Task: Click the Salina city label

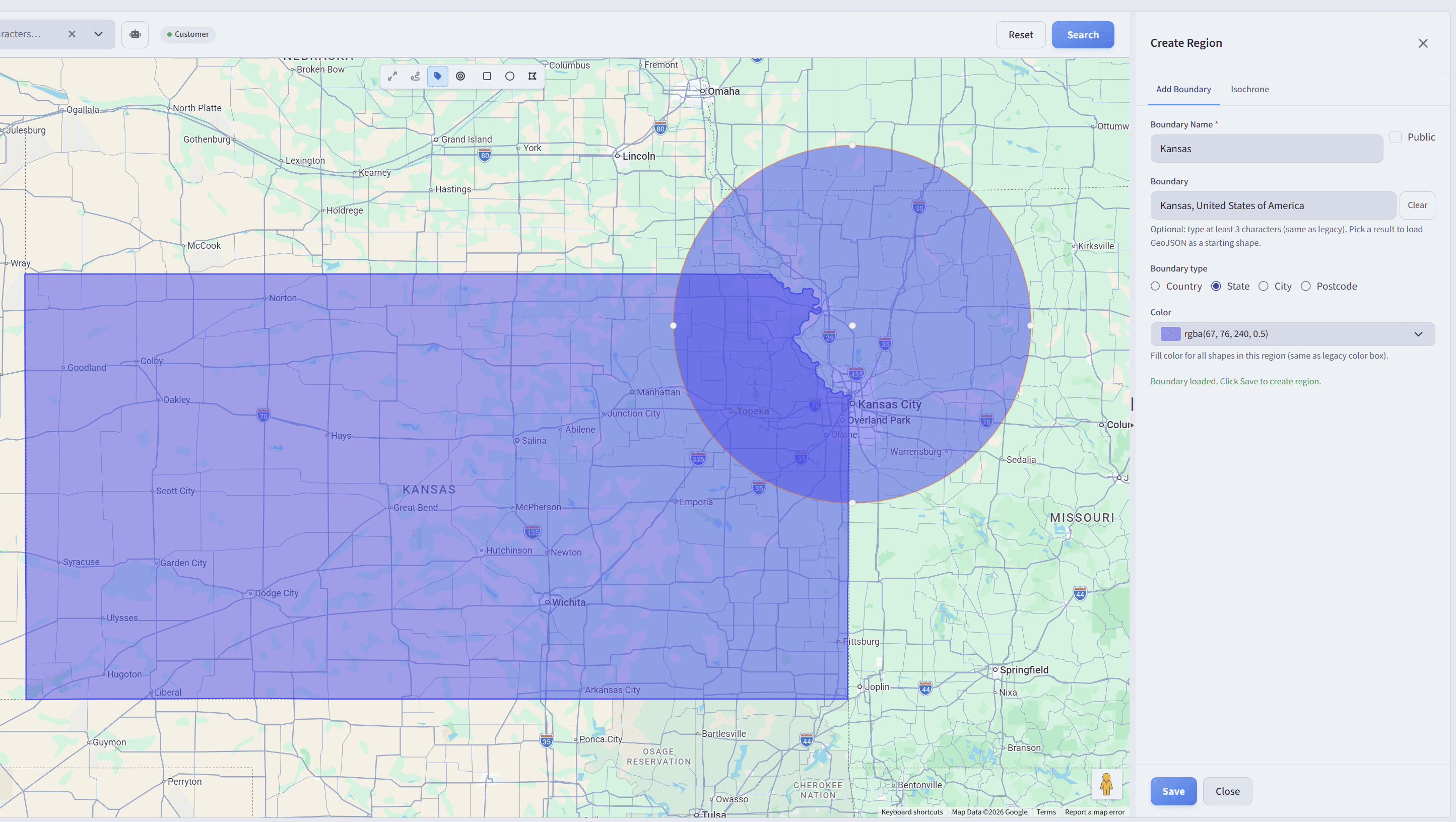Action: (534, 441)
